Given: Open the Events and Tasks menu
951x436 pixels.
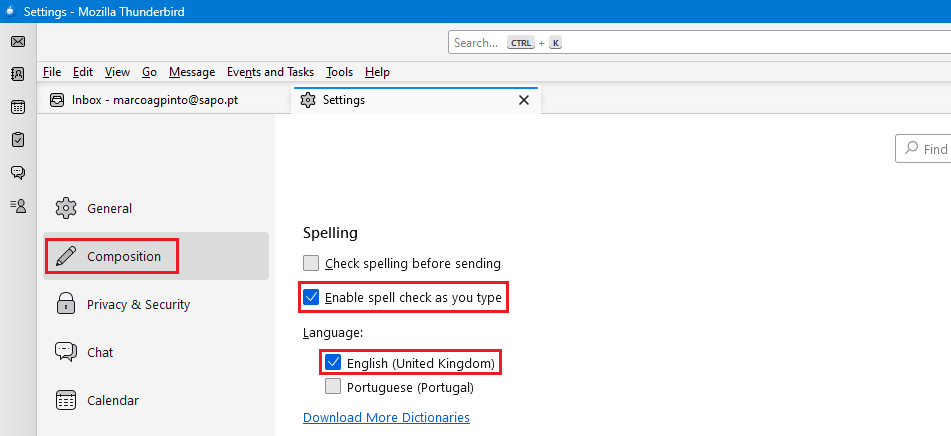Looking at the screenshot, I should click(271, 72).
